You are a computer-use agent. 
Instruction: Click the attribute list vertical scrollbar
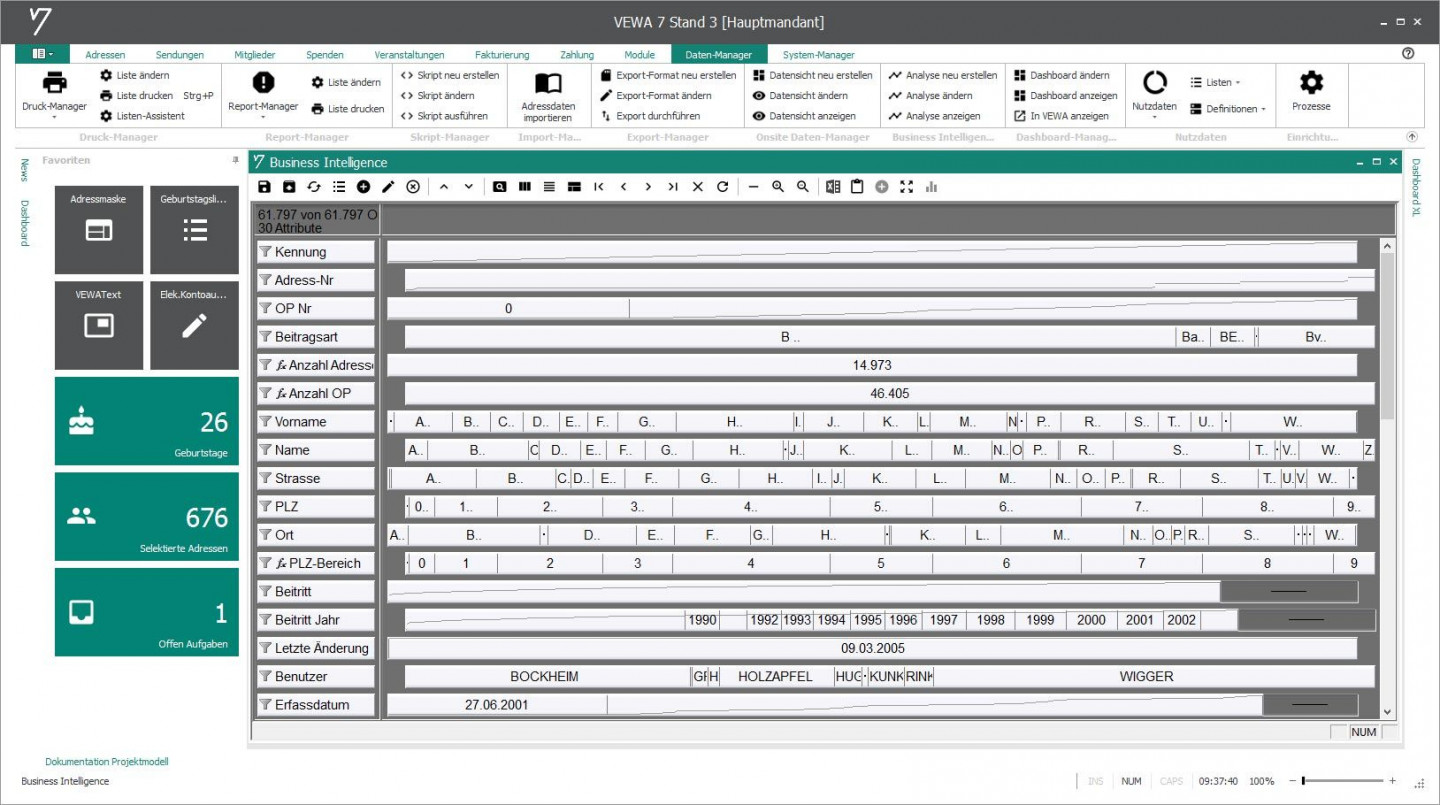[x=1387, y=478]
